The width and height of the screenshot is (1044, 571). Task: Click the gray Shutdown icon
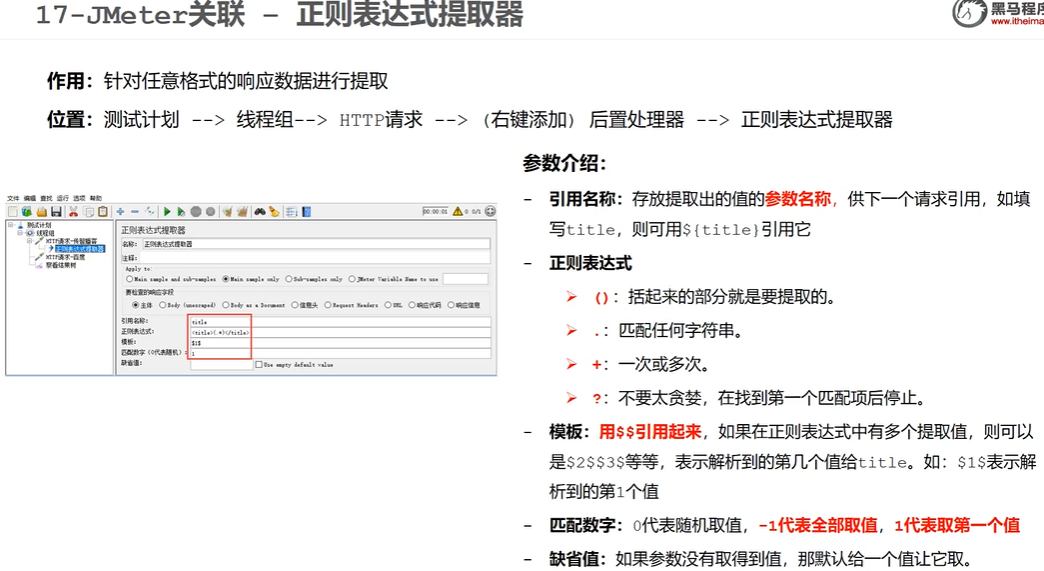(210, 212)
